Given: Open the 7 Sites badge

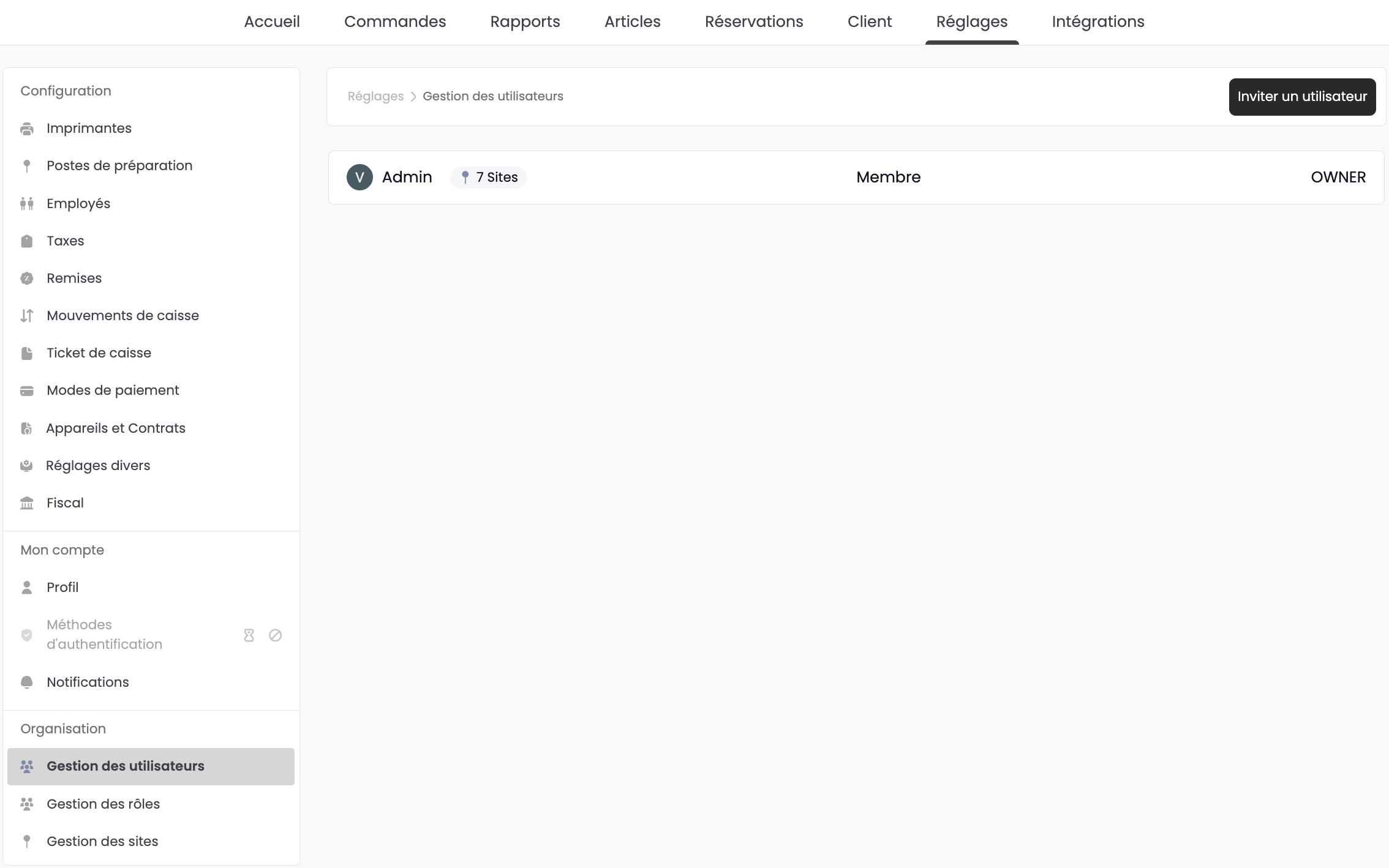Looking at the screenshot, I should 489,178.
